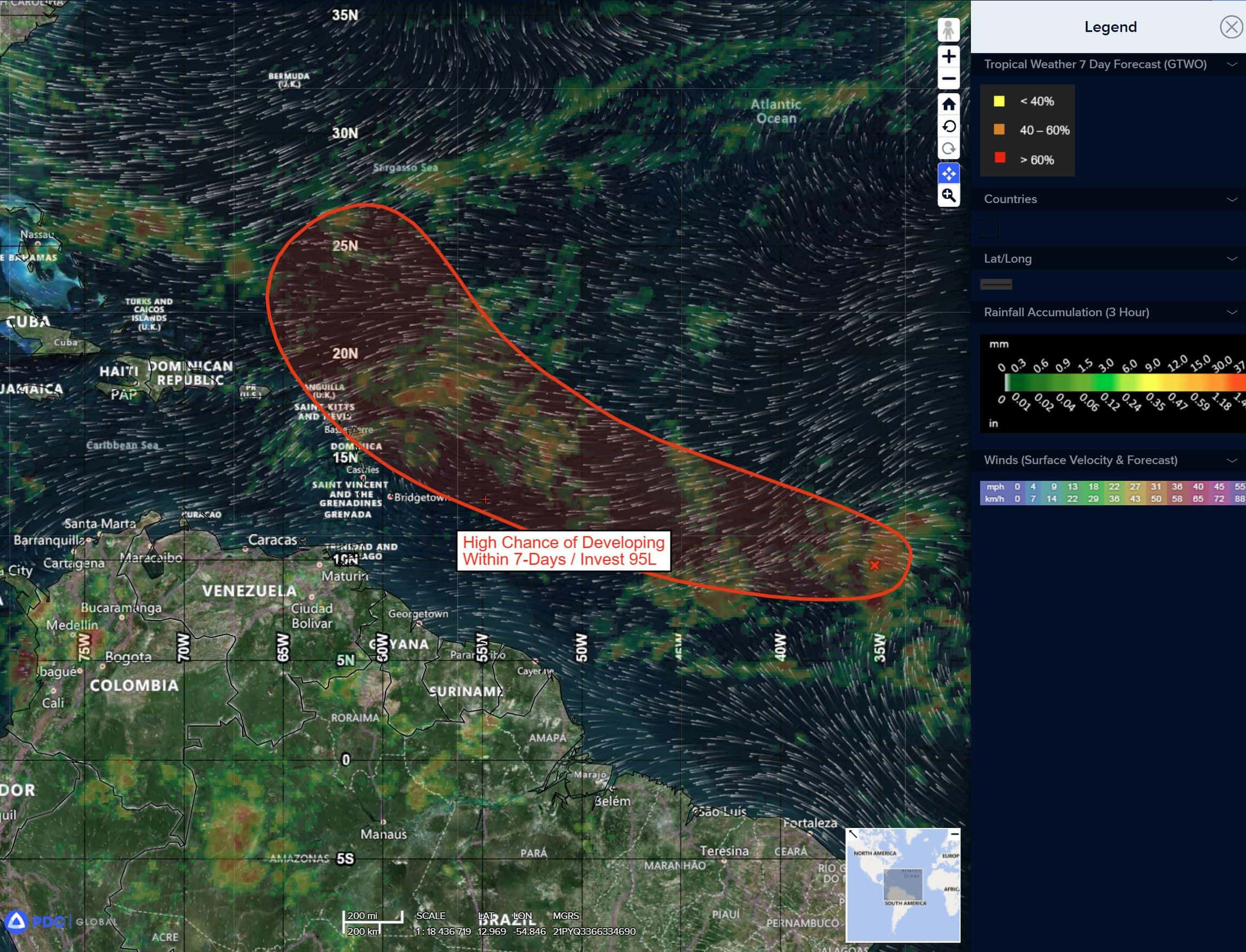Go to previous map extent
This screenshot has height=952, width=1246.
949,126
